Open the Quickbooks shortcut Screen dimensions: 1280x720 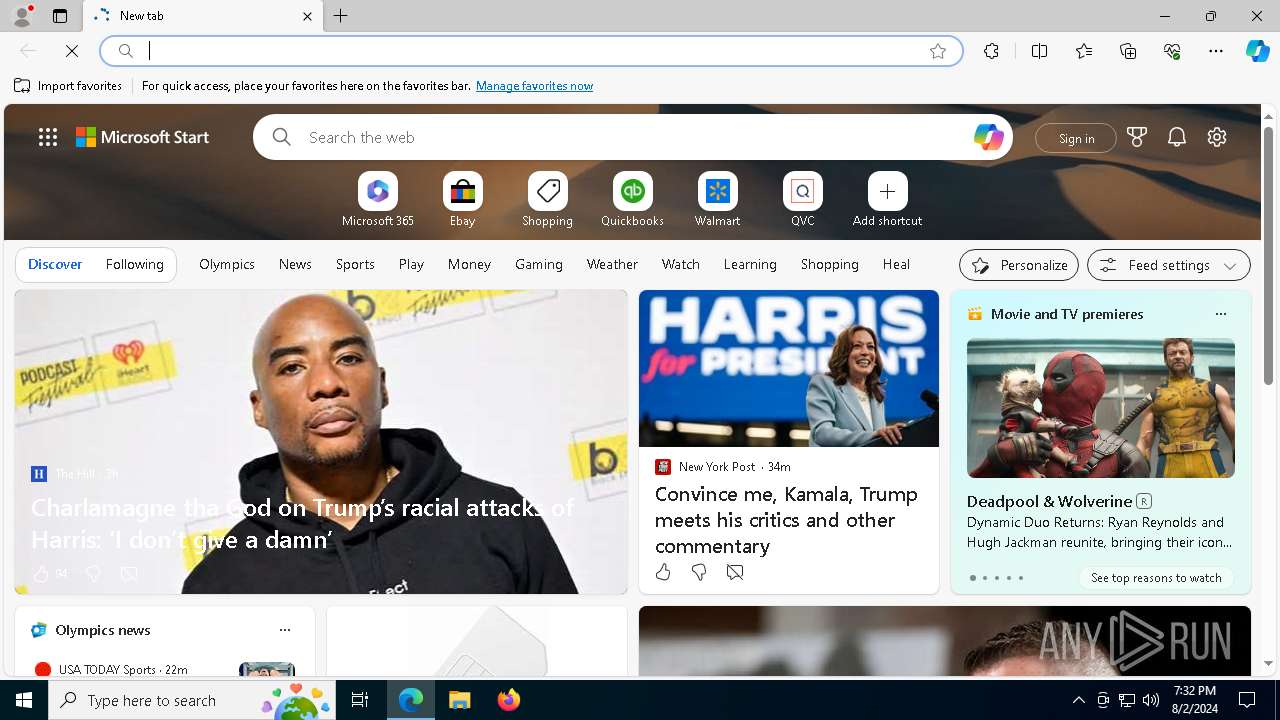pyautogui.click(x=632, y=200)
